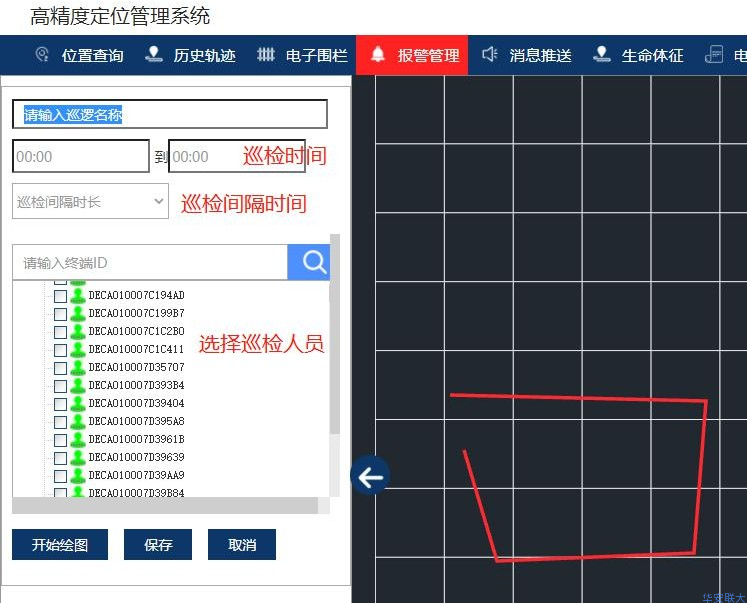Click the green user icon for DECA010007D35707
747x603 pixels.
pyautogui.click(x=78, y=368)
